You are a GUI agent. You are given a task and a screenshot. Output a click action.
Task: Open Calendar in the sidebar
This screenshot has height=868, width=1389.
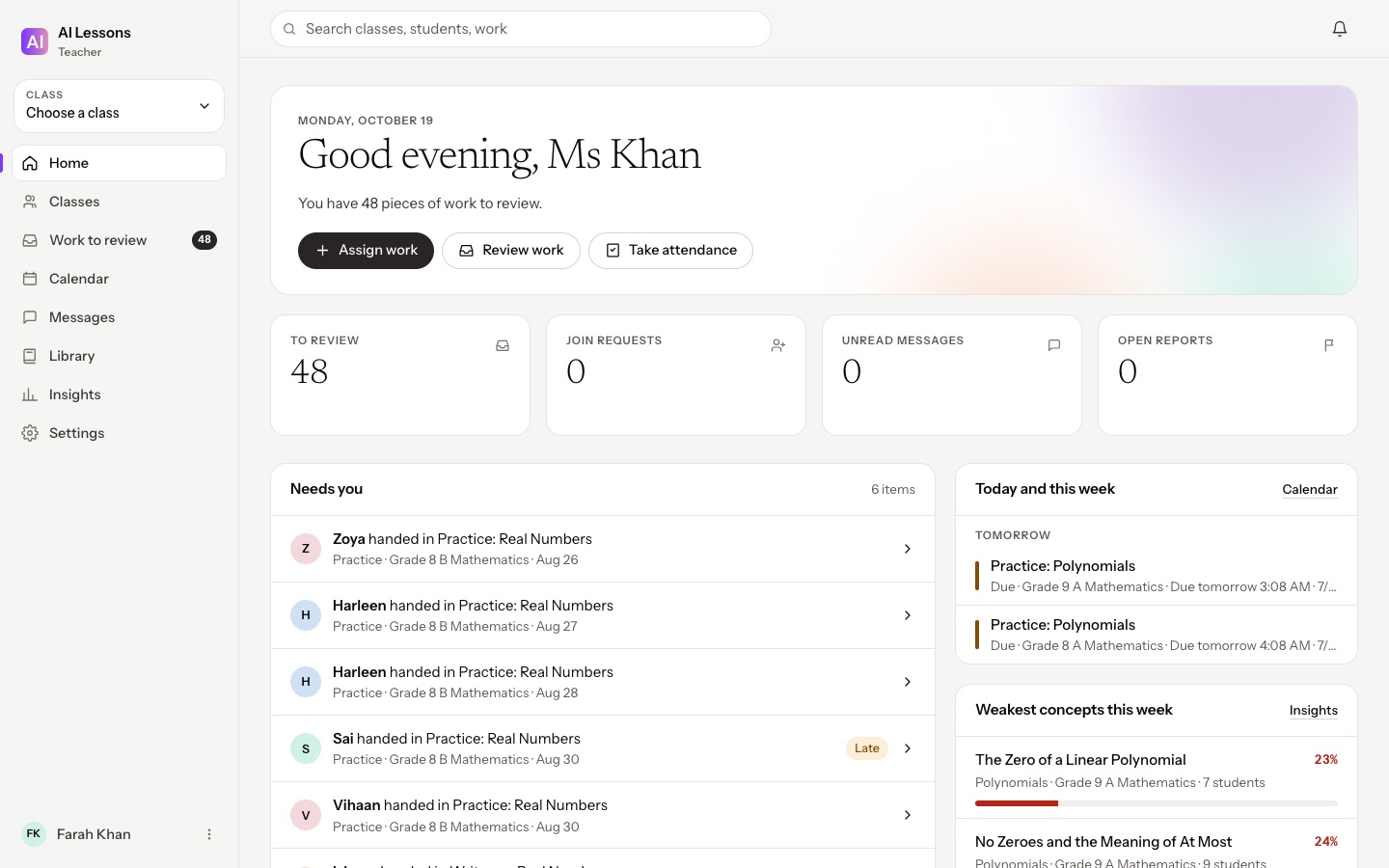click(x=120, y=279)
